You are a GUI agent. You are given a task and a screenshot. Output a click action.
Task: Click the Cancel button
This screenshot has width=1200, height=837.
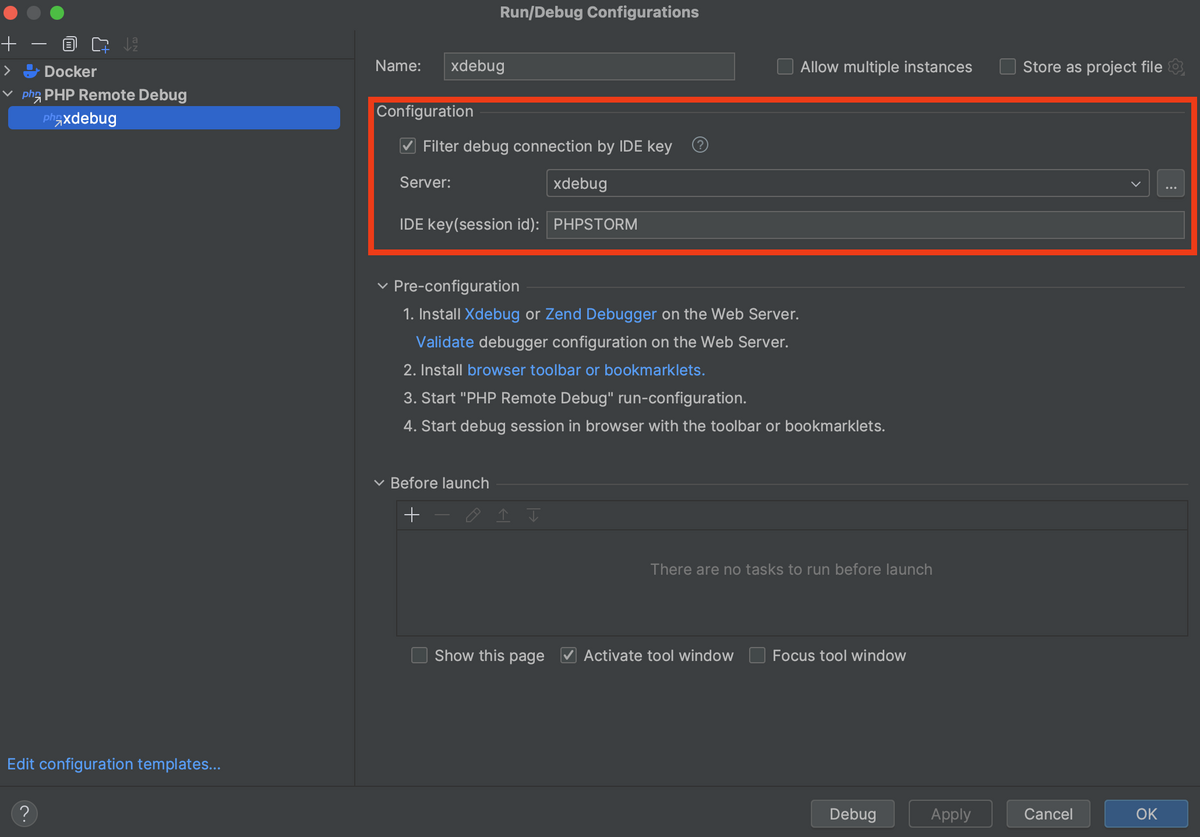tap(1048, 814)
